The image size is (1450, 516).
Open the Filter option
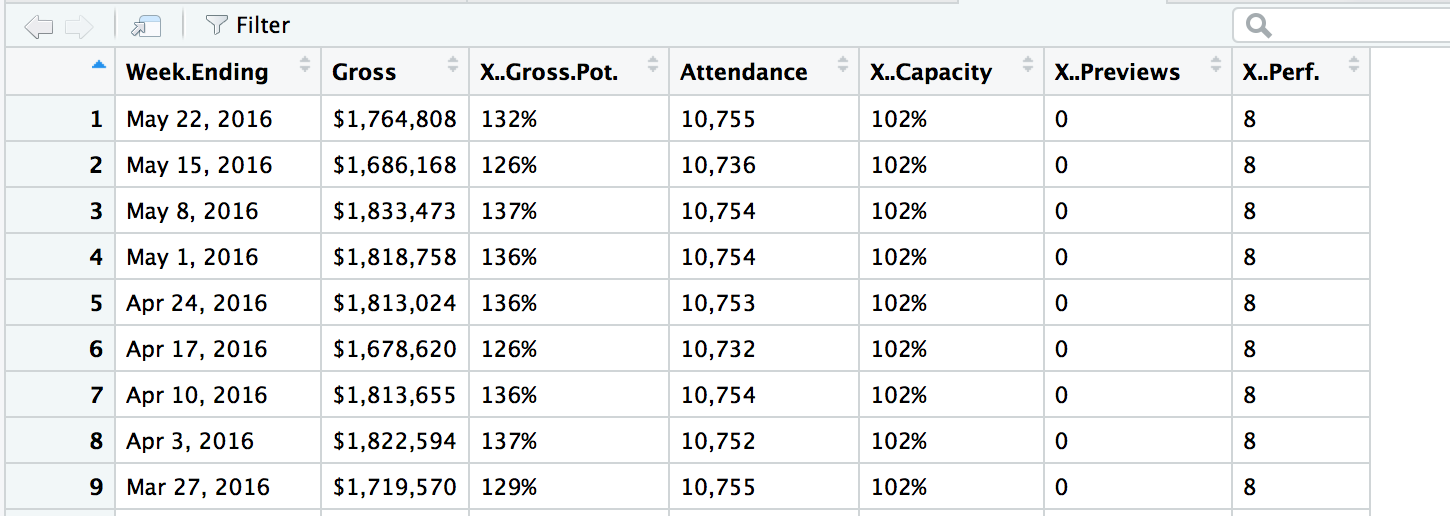coord(247,26)
